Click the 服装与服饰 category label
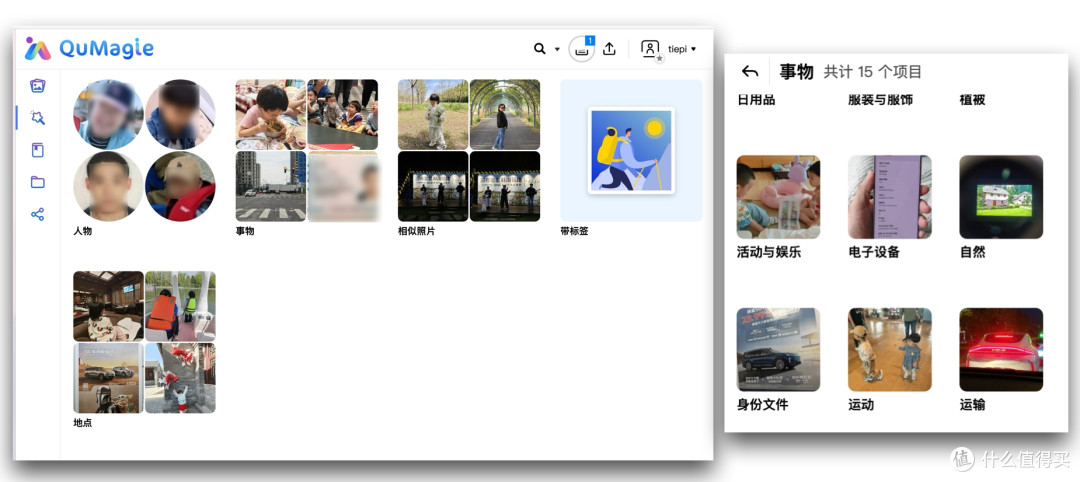The image size is (1080, 482). [880, 101]
